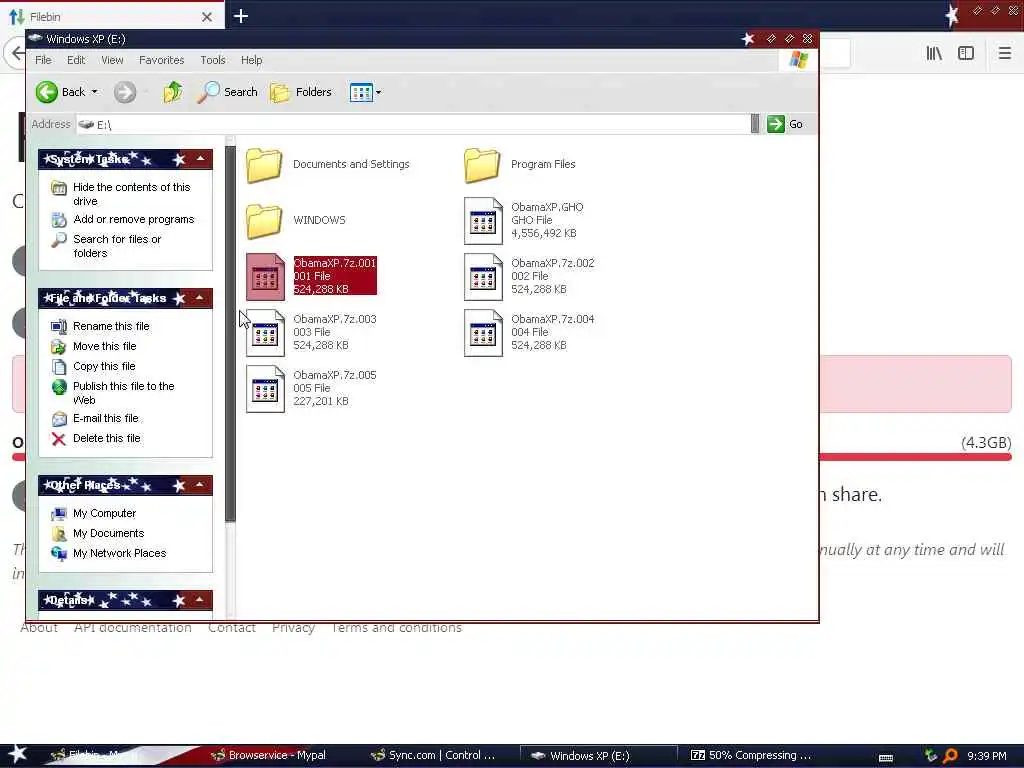Screen dimensions: 1024x768
Task: Open the File menu
Action: click(43, 60)
